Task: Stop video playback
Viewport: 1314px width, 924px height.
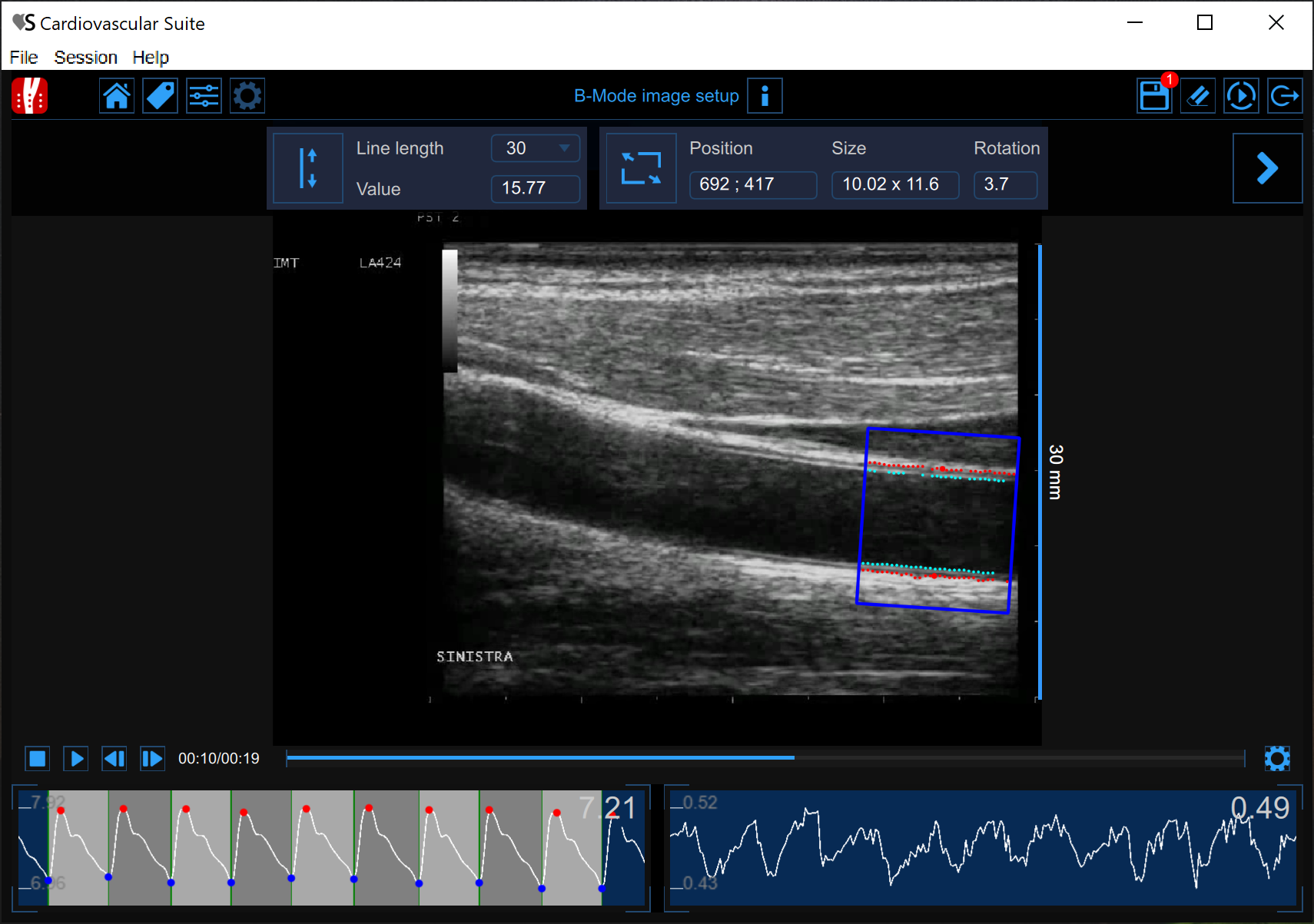Action: point(38,759)
